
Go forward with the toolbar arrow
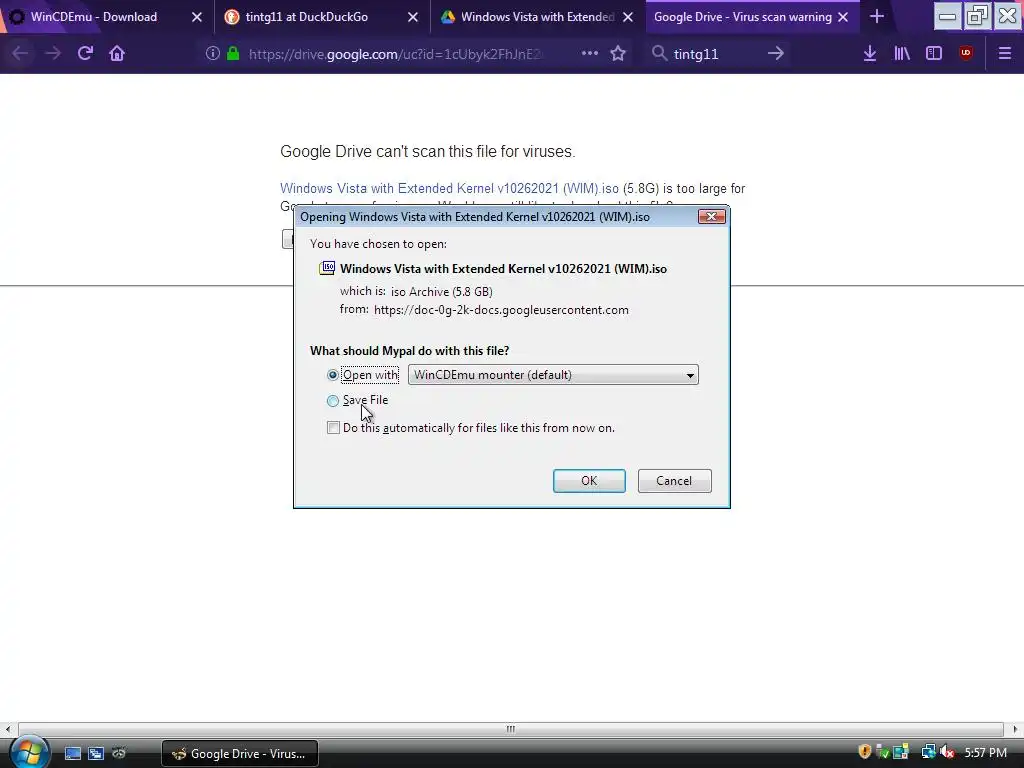point(52,54)
